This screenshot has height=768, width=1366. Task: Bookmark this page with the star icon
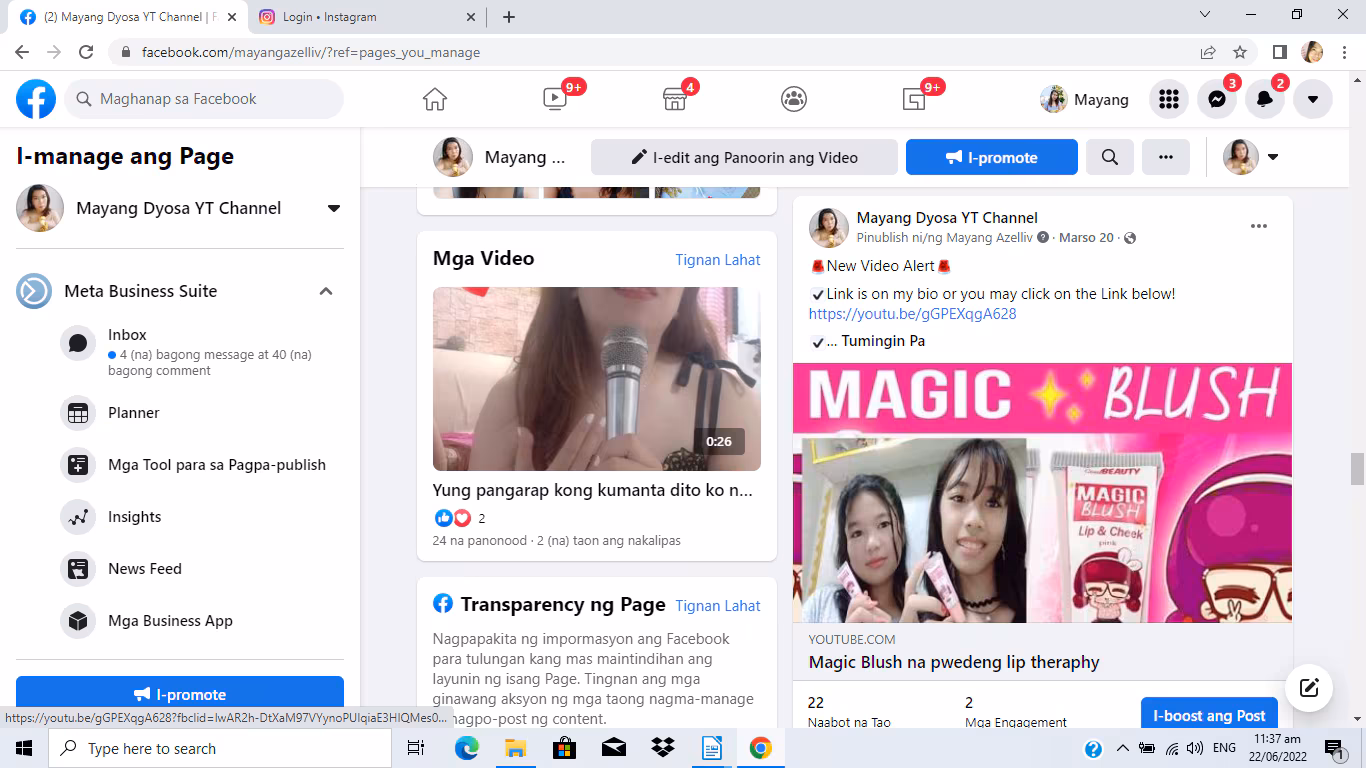[x=1240, y=52]
